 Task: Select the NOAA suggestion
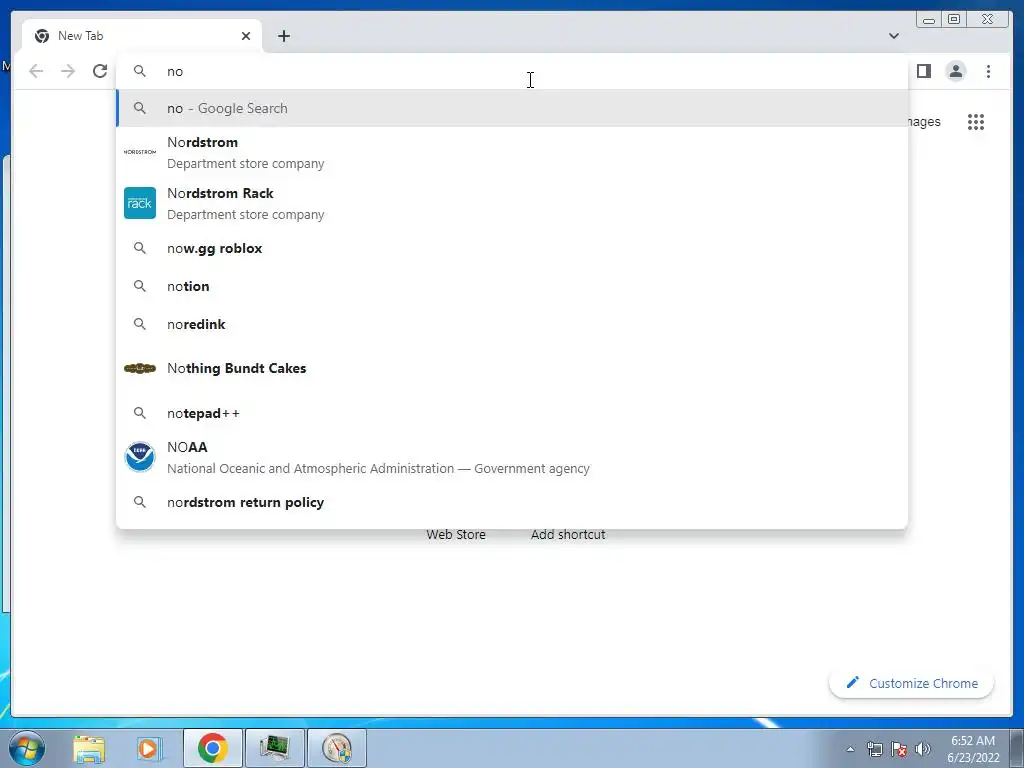[512, 457]
